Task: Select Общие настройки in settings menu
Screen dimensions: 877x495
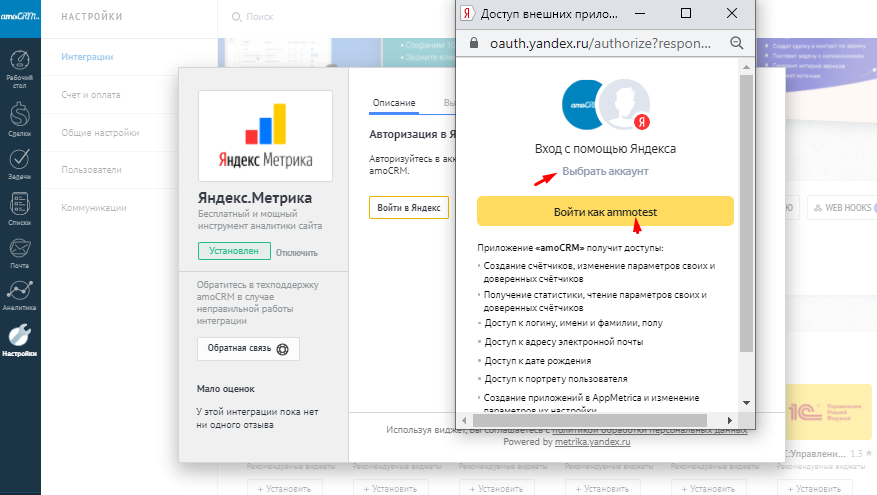Action: click(100, 133)
